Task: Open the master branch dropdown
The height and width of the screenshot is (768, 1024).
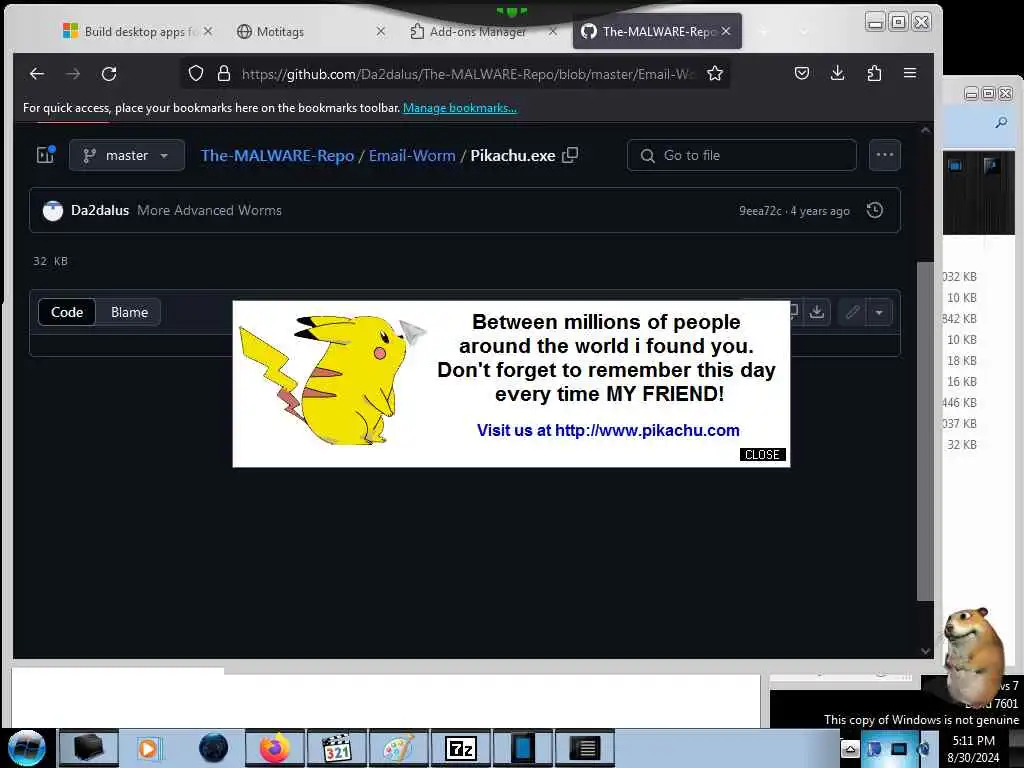Action: pos(127,155)
